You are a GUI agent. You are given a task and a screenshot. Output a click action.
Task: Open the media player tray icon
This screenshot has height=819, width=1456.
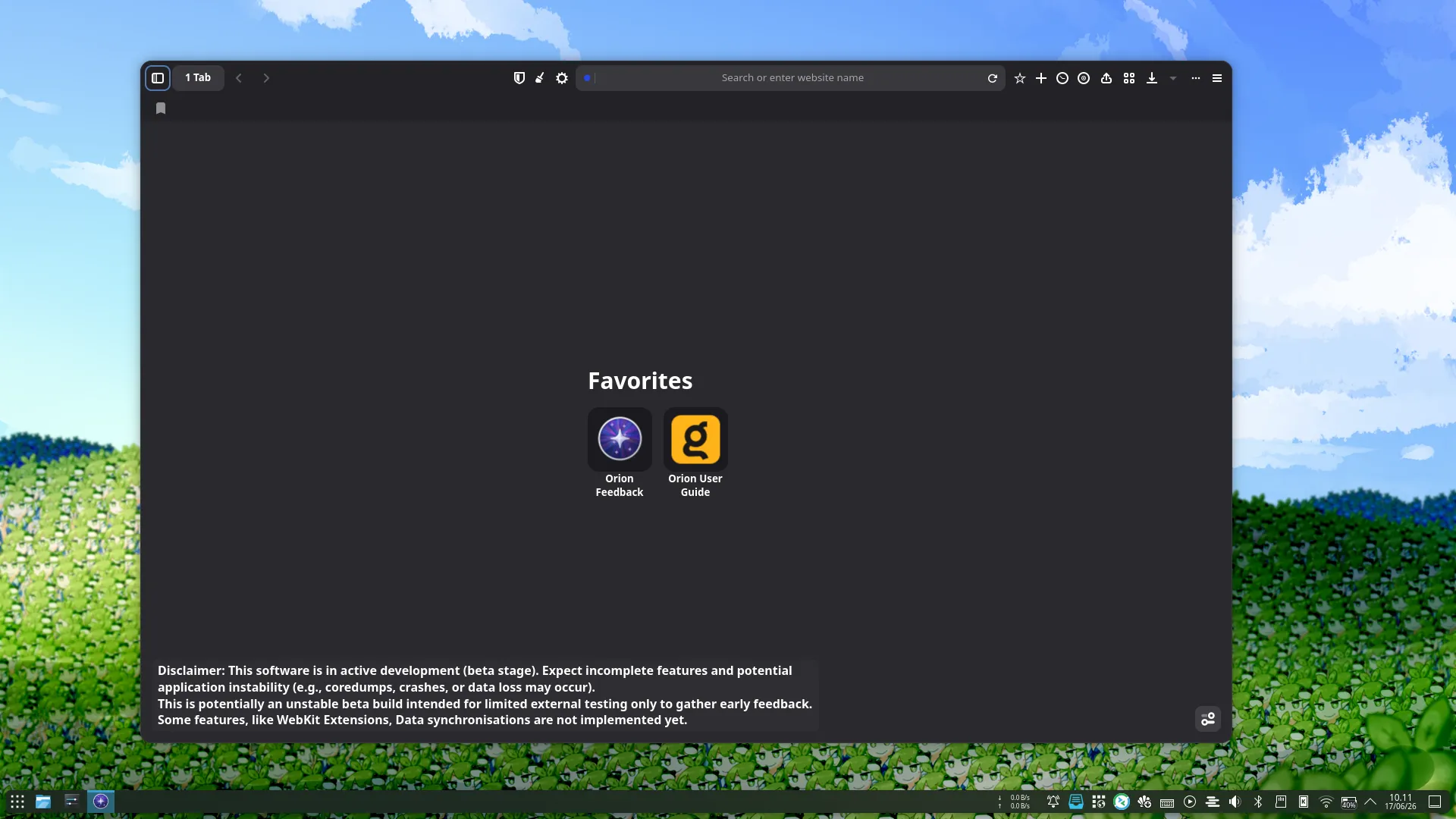(x=1190, y=802)
